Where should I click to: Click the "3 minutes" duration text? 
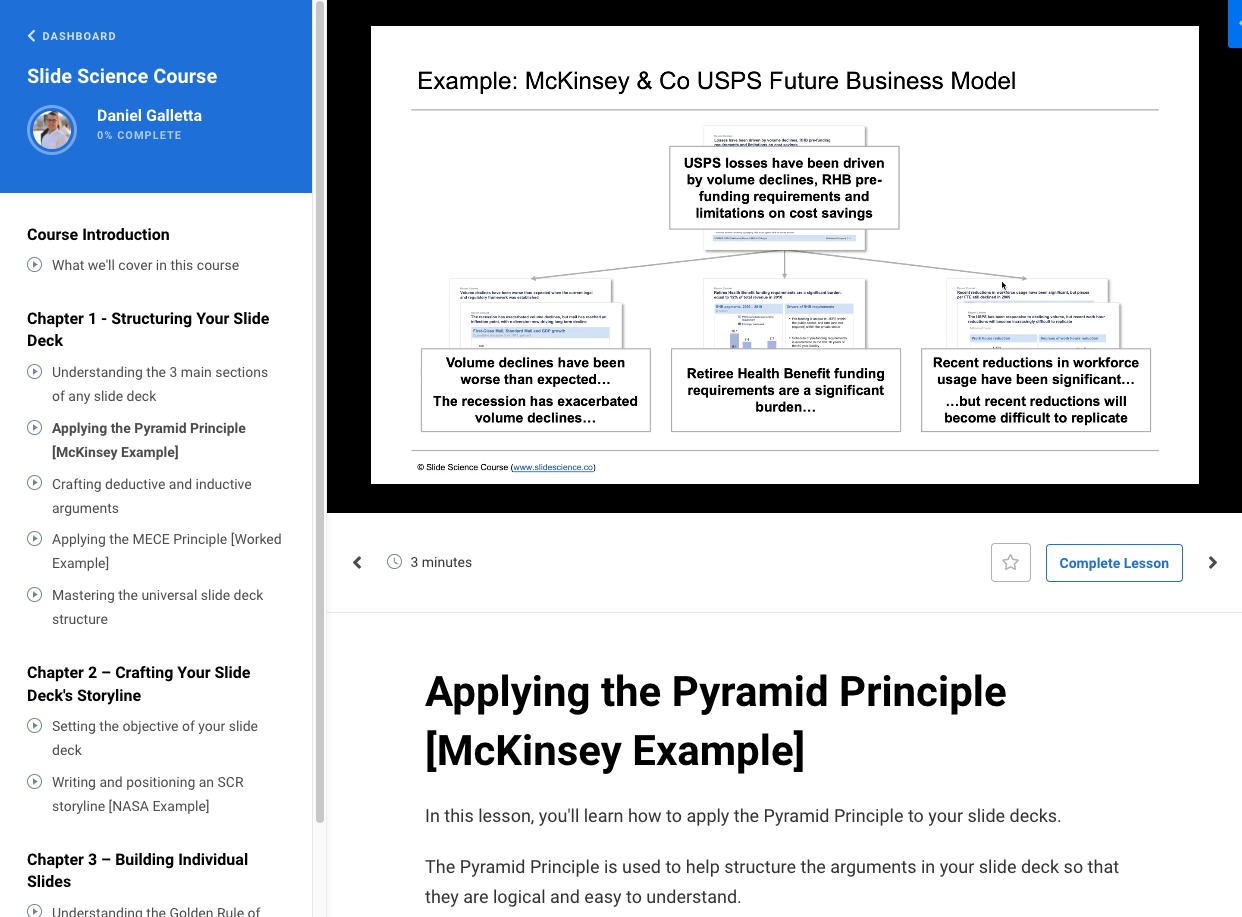pyautogui.click(x=441, y=562)
